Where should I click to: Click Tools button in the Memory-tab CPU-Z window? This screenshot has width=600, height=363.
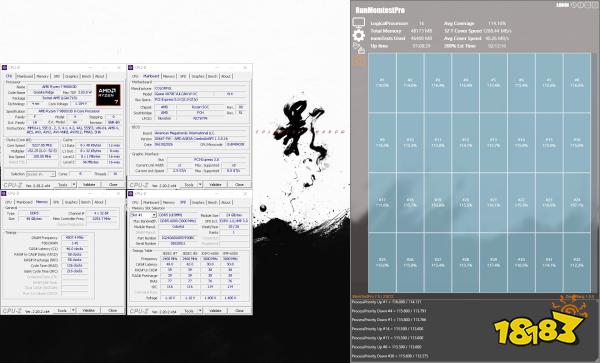62,311
